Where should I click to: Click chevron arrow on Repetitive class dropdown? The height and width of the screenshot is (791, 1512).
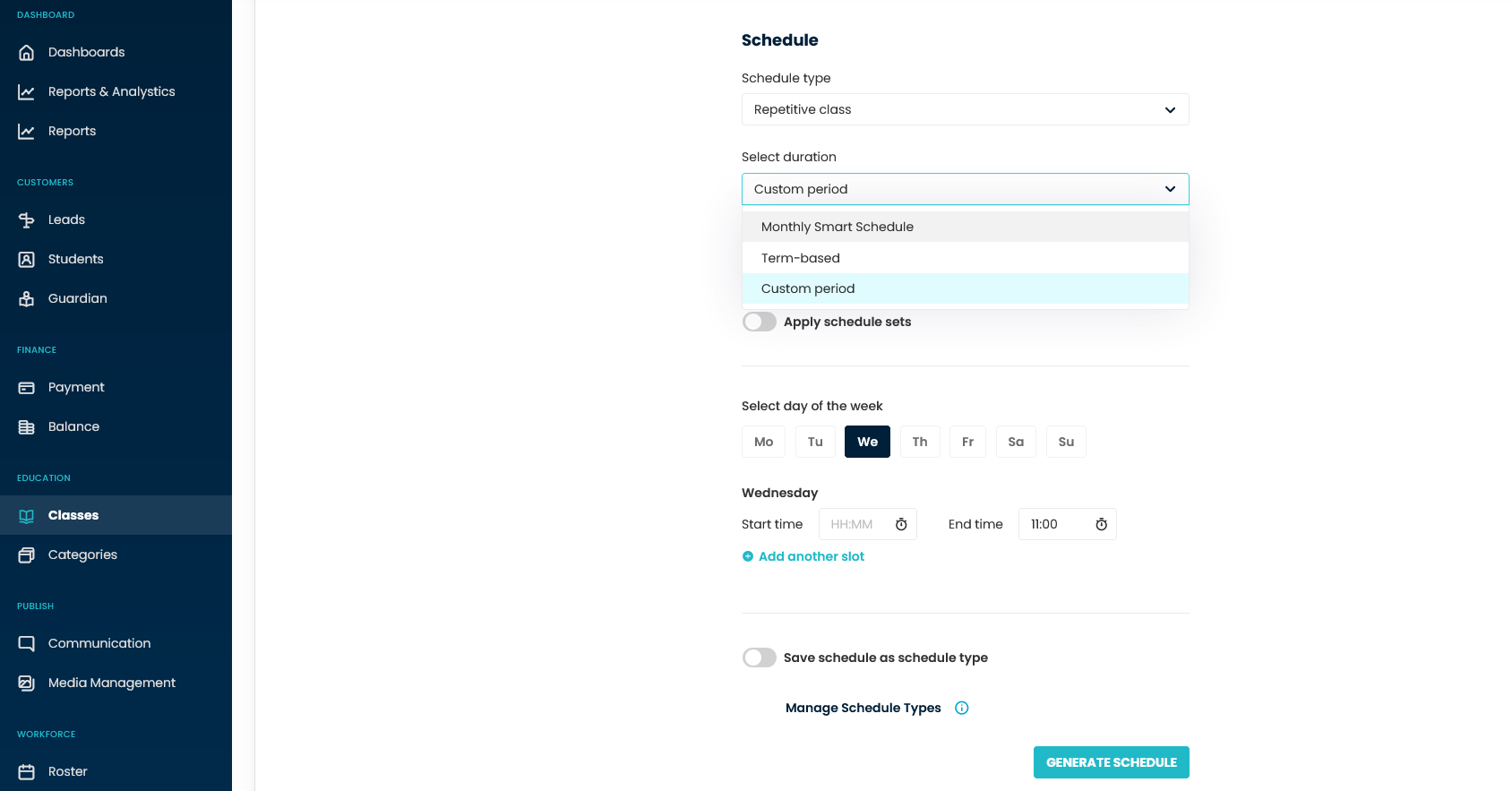point(1170,110)
